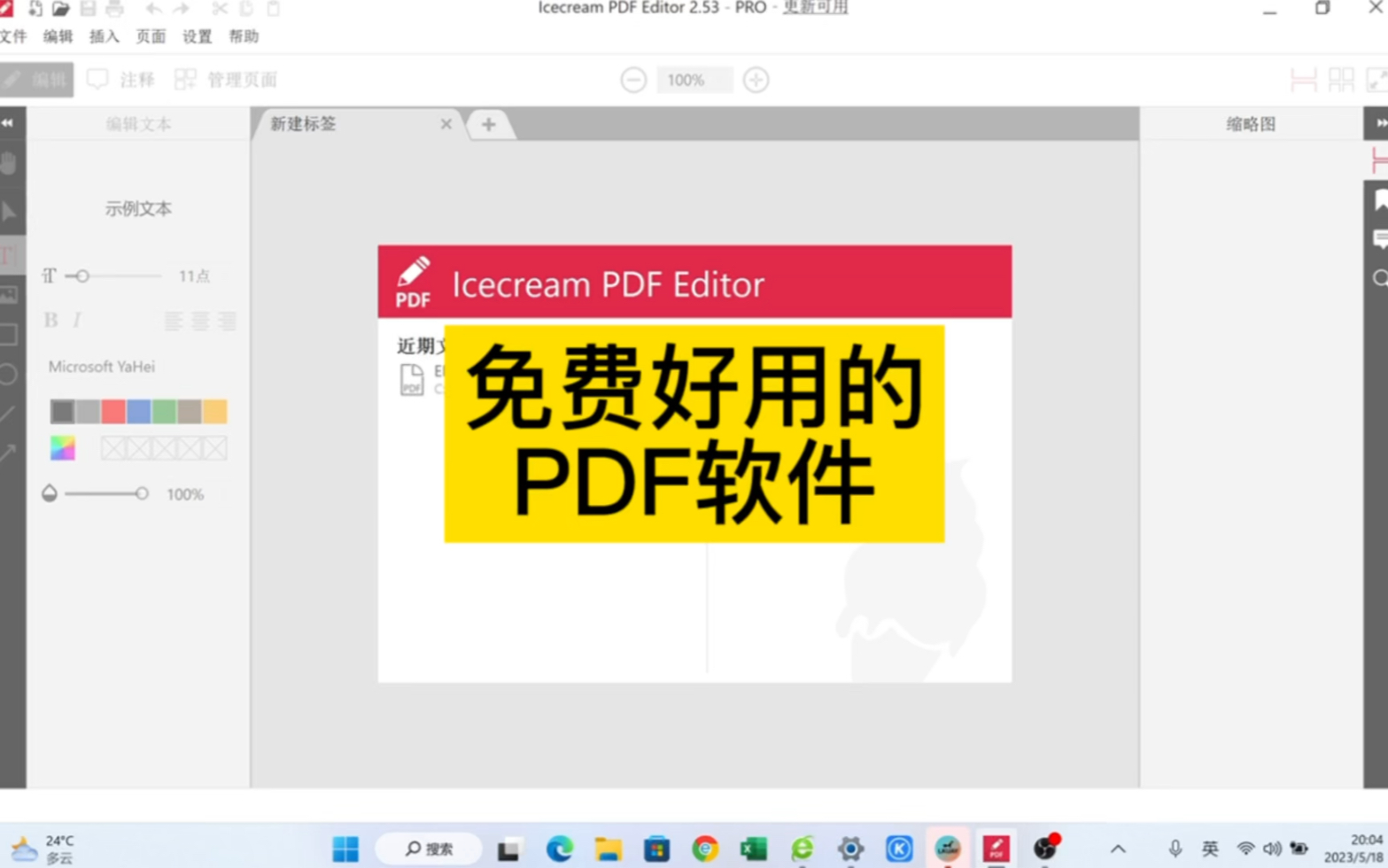Select the 新建标签 tab
Image resolution: width=1388 pixels, height=868 pixels.
[303, 124]
